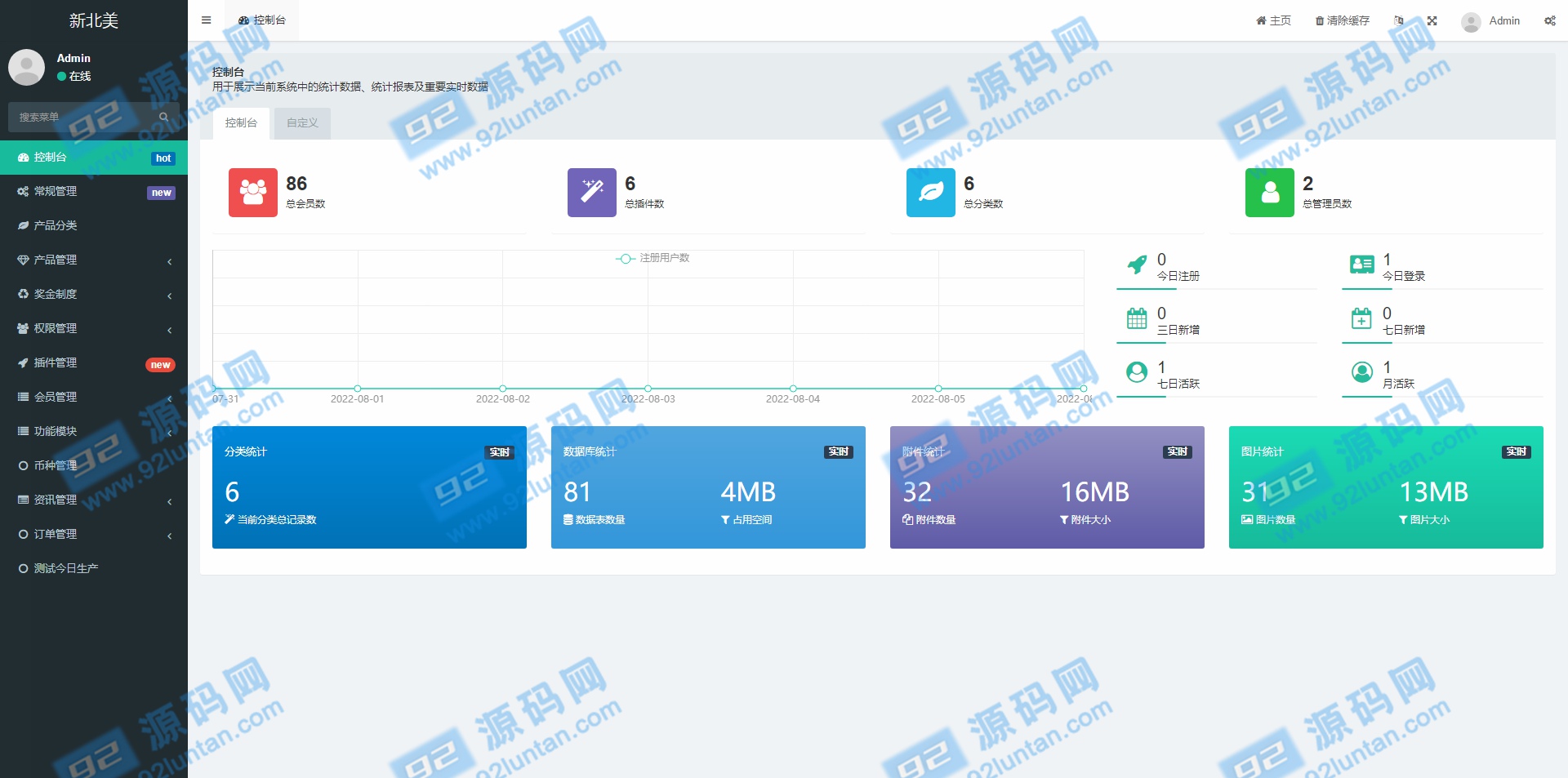Click the 实时 badge on 分类统计 card
The width and height of the screenshot is (1568, 778).
coord(500,452)
